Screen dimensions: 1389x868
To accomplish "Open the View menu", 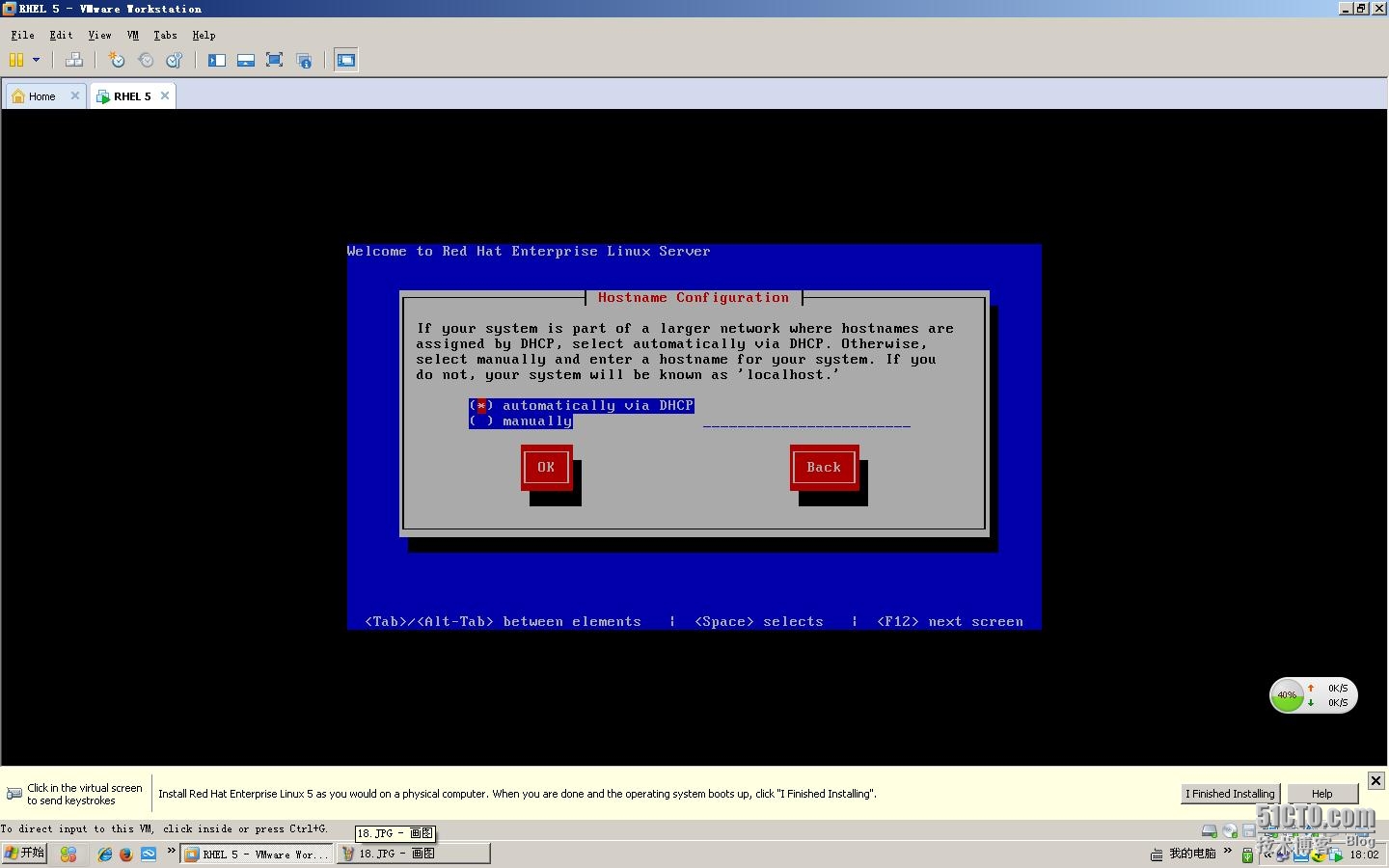I will click(99, 35).
